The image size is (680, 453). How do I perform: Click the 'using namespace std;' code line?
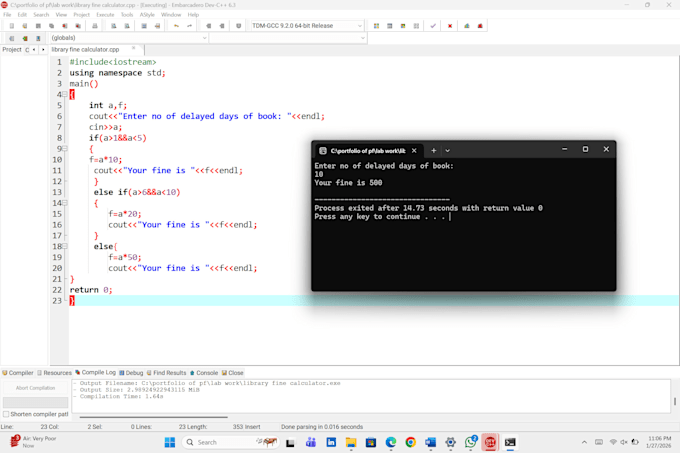point(118,73)
